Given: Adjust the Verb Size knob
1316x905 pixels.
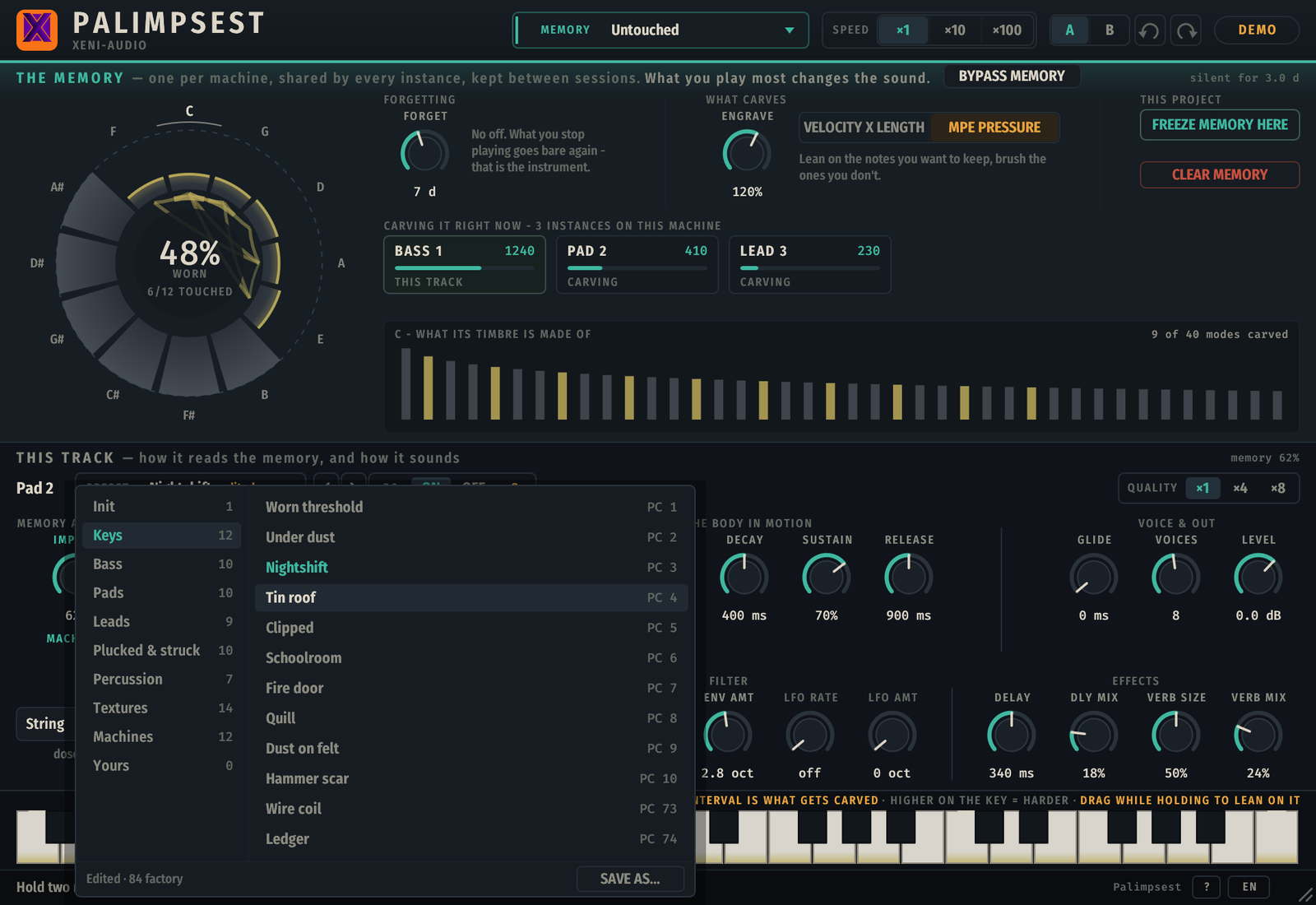Looking at the screenshot, I should (1176, 734).
